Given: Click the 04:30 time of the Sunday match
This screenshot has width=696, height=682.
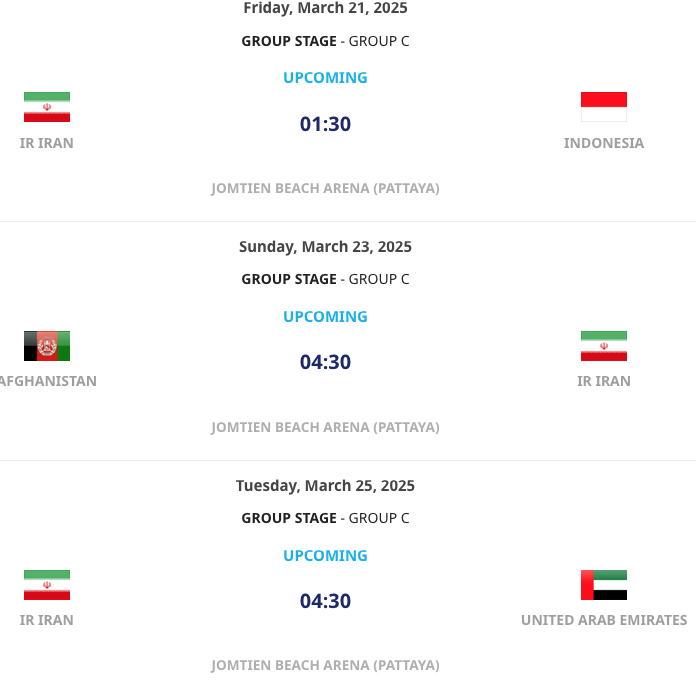Looking at the screenshot, I should coord(325,362).
